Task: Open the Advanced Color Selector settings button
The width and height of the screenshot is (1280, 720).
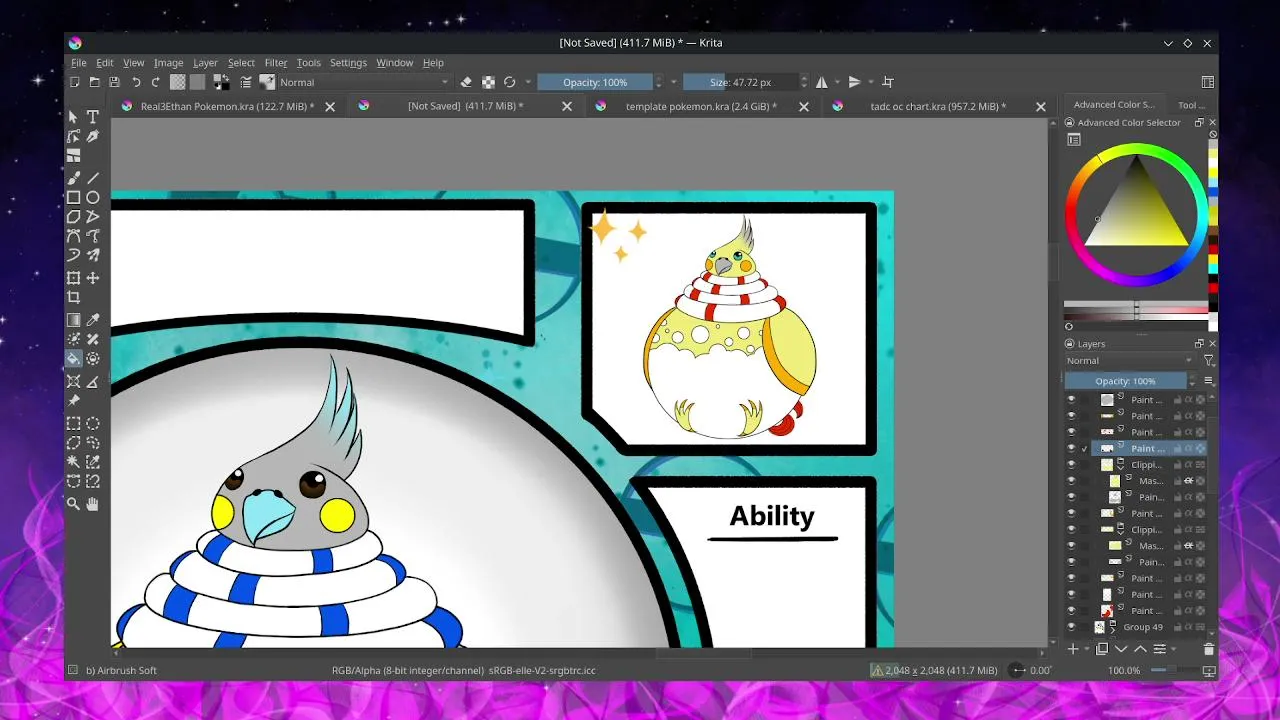Action: (1074, 140)
